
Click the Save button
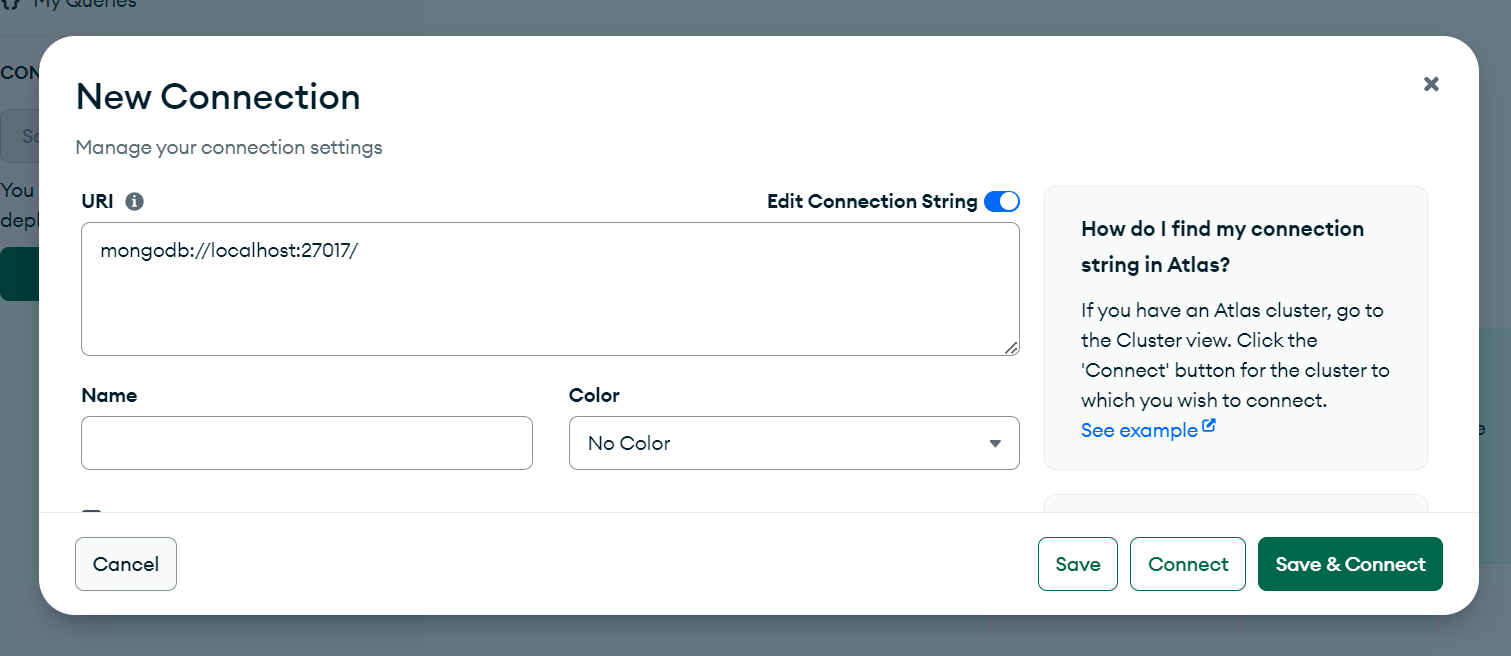pyautogui.click(x=1077, y=563)
